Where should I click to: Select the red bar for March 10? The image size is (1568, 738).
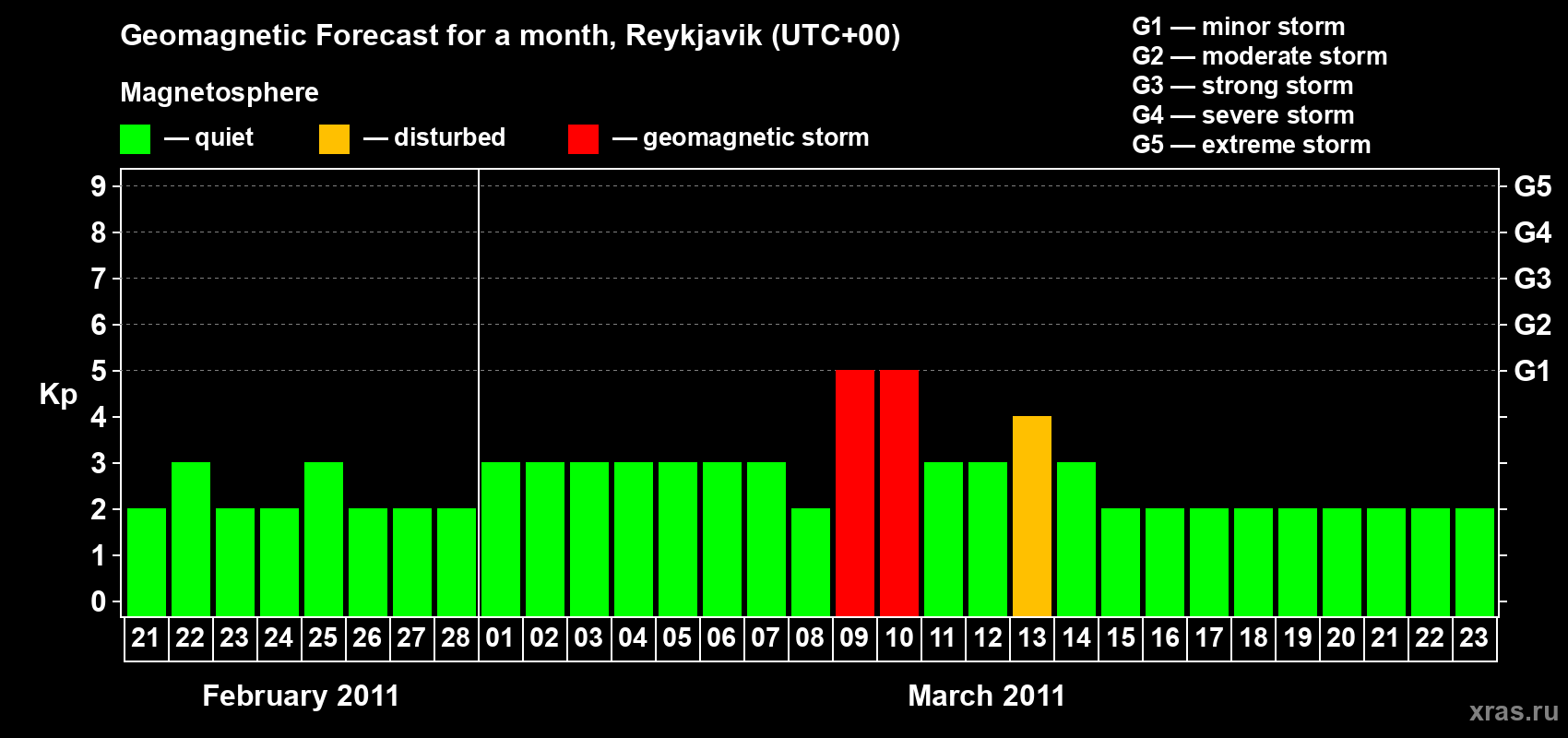898,494
